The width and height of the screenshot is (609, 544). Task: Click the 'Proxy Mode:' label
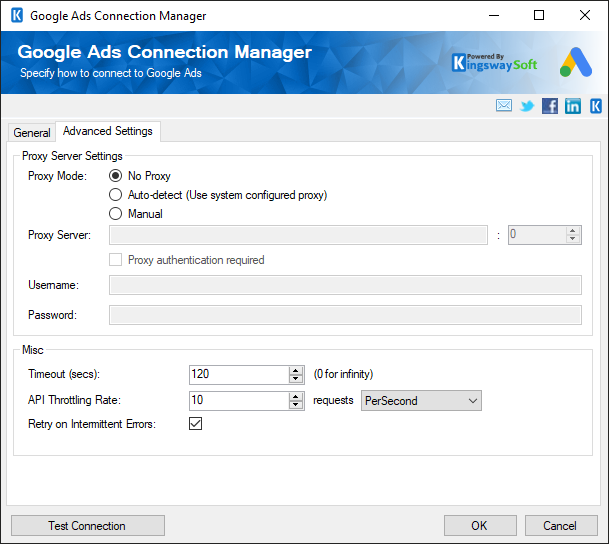(57, 176)
